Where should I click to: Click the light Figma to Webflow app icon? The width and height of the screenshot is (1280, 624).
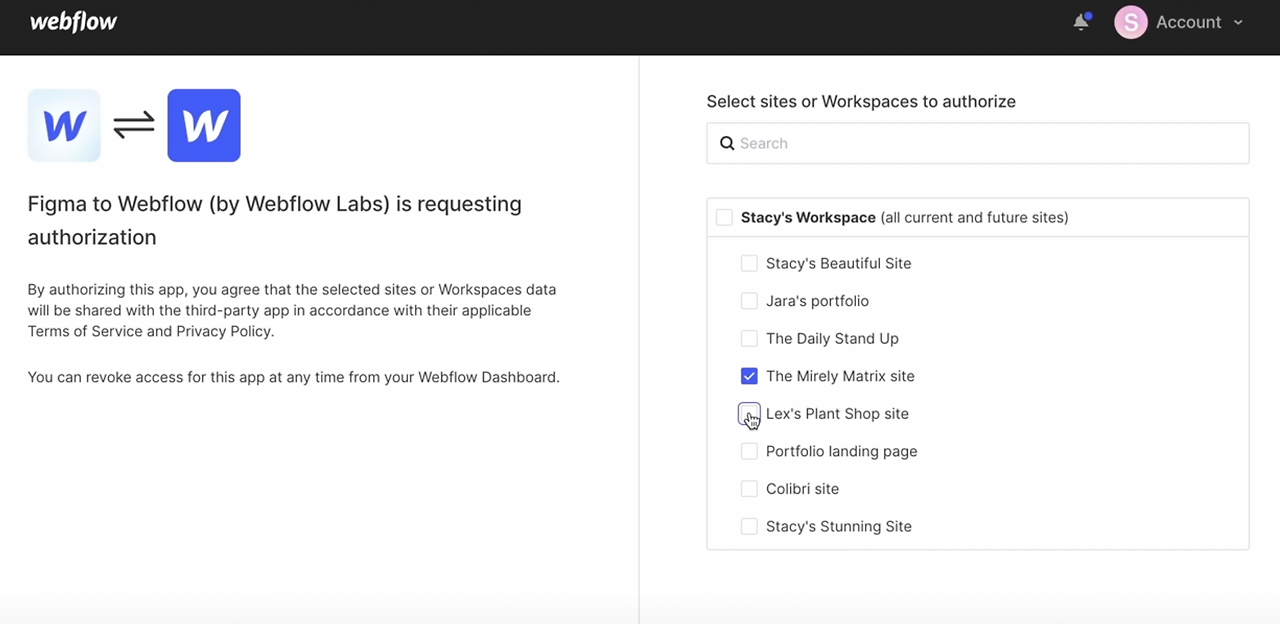(64, 125)
